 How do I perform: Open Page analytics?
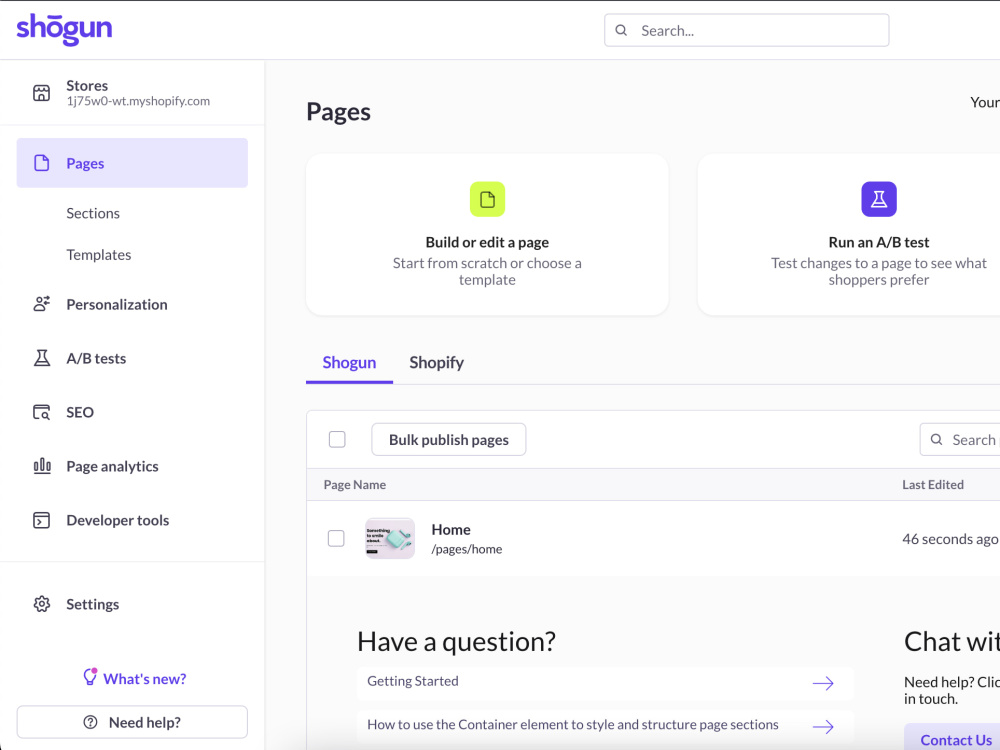click(112, 467)
